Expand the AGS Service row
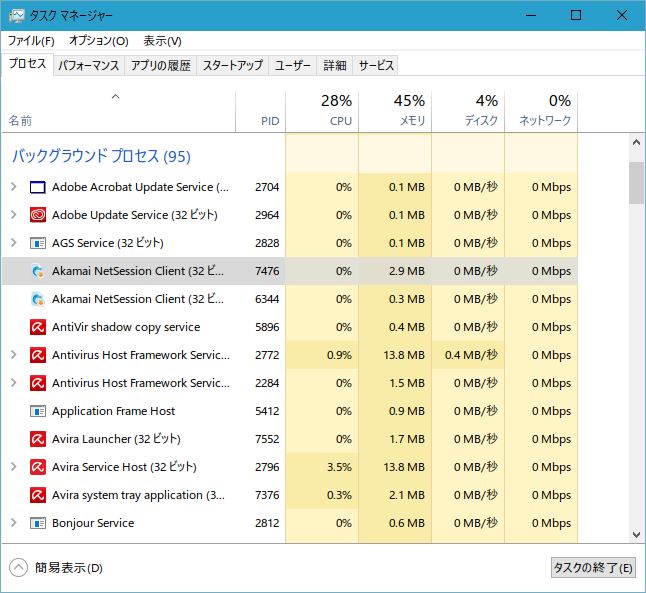Image resolution: width=646 pixels, height=593 pixels. (x=14, y=243)
